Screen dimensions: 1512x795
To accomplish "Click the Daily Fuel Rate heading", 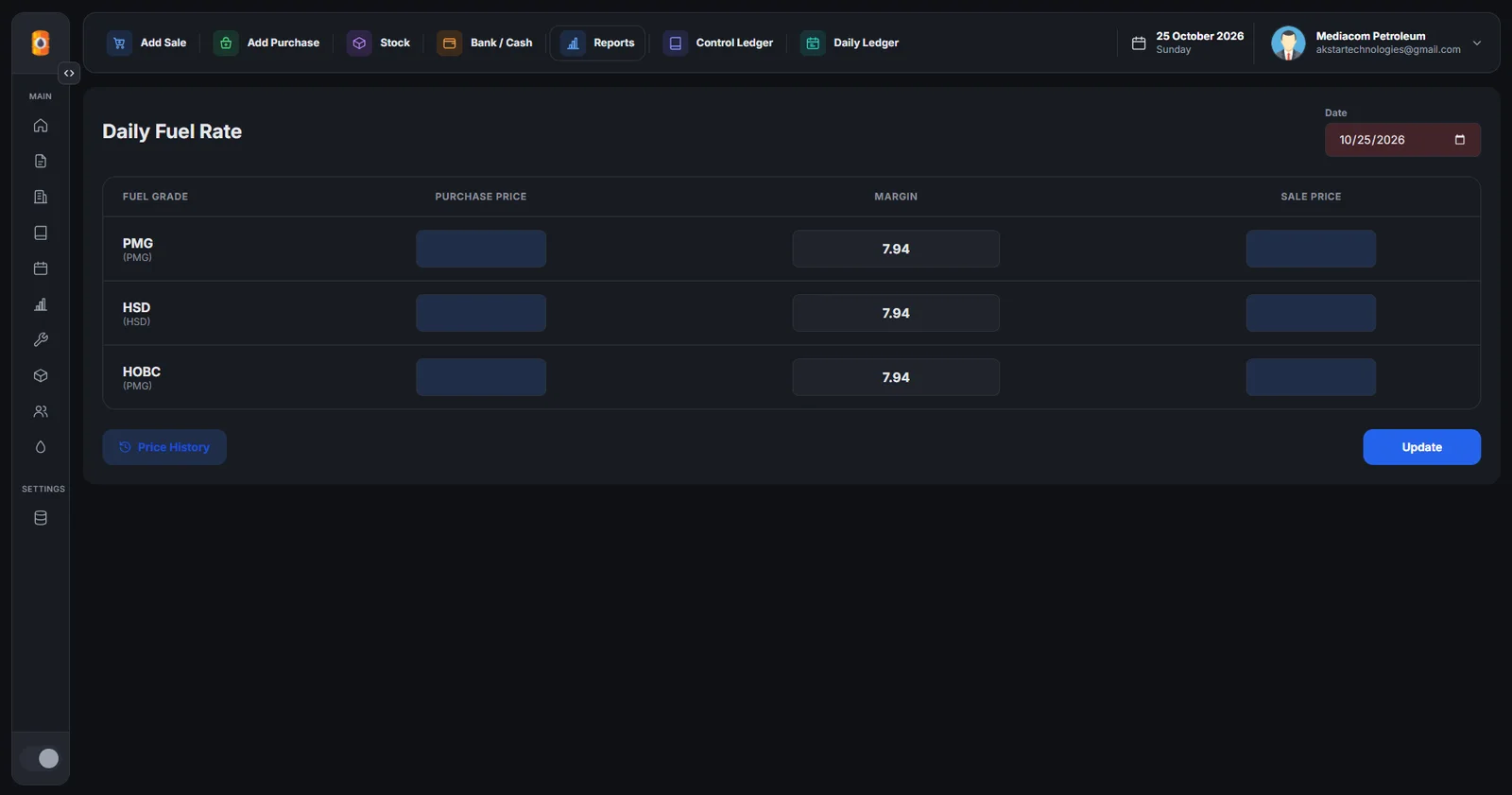I will 172,131.
